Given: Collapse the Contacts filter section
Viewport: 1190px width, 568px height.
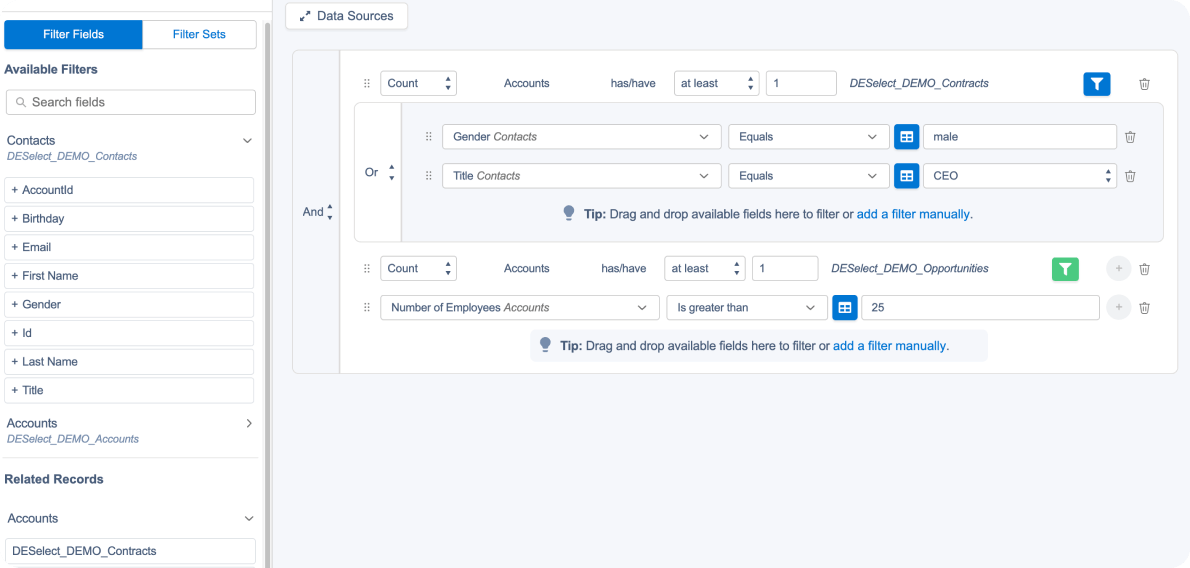Looking at the screenshot, I should click(x=247, y=141).
